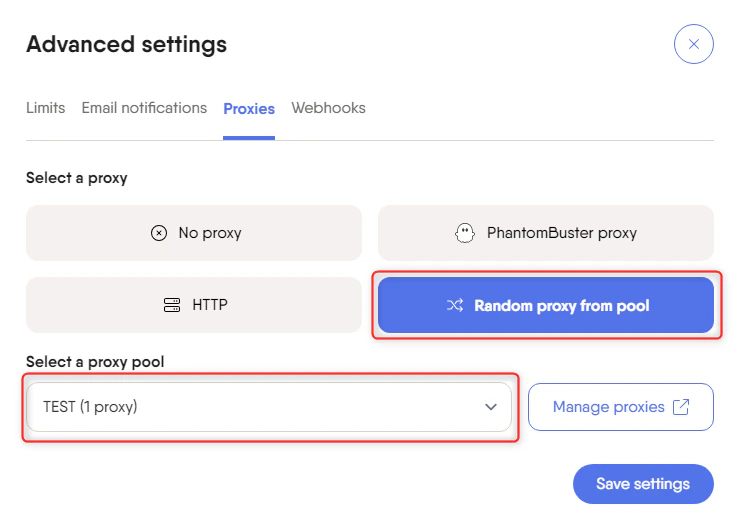Switch to the Limits tab
Screen dimensions: 742x530
coord(45,108)
